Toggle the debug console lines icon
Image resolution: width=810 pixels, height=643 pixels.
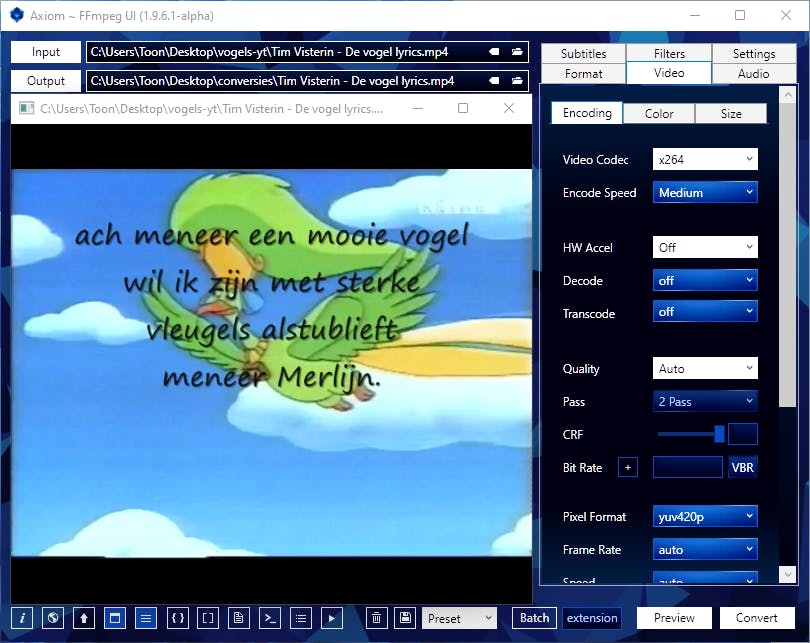click(x=146, y=618)
